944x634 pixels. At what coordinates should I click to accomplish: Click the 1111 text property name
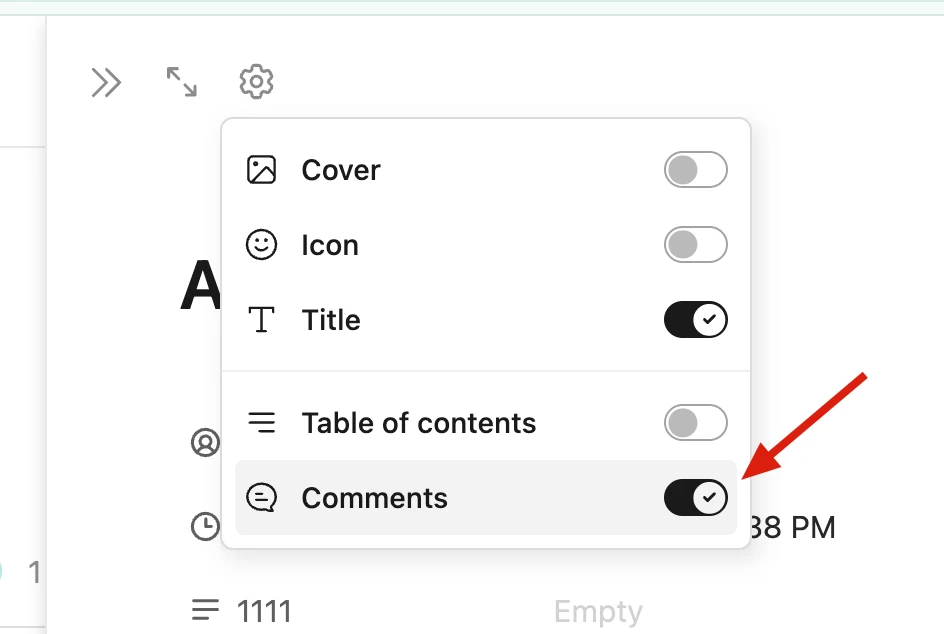[264, 612]
